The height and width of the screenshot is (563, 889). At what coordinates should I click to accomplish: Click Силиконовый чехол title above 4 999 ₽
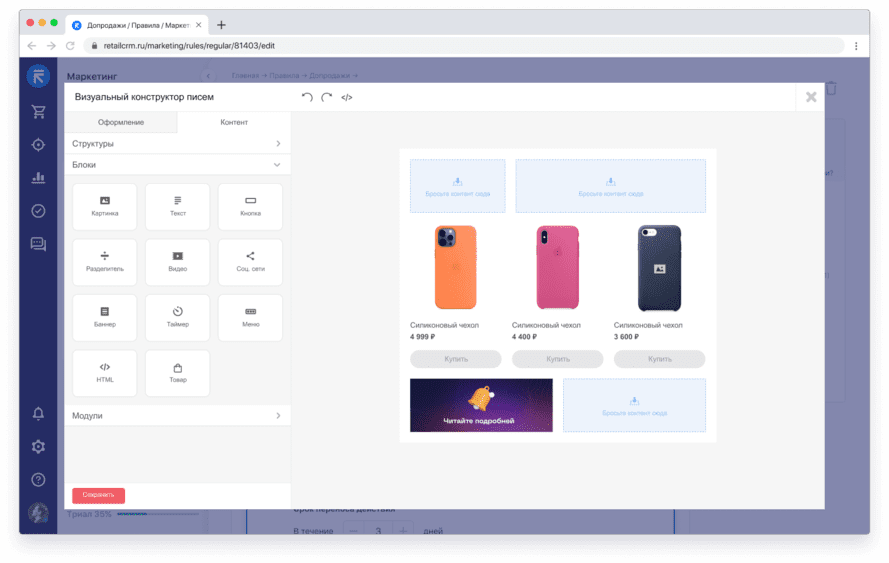(444, 325)
